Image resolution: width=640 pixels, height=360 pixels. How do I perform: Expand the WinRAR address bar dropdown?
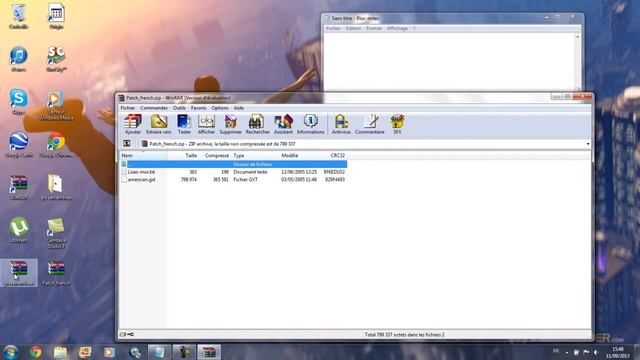(588, 144)
